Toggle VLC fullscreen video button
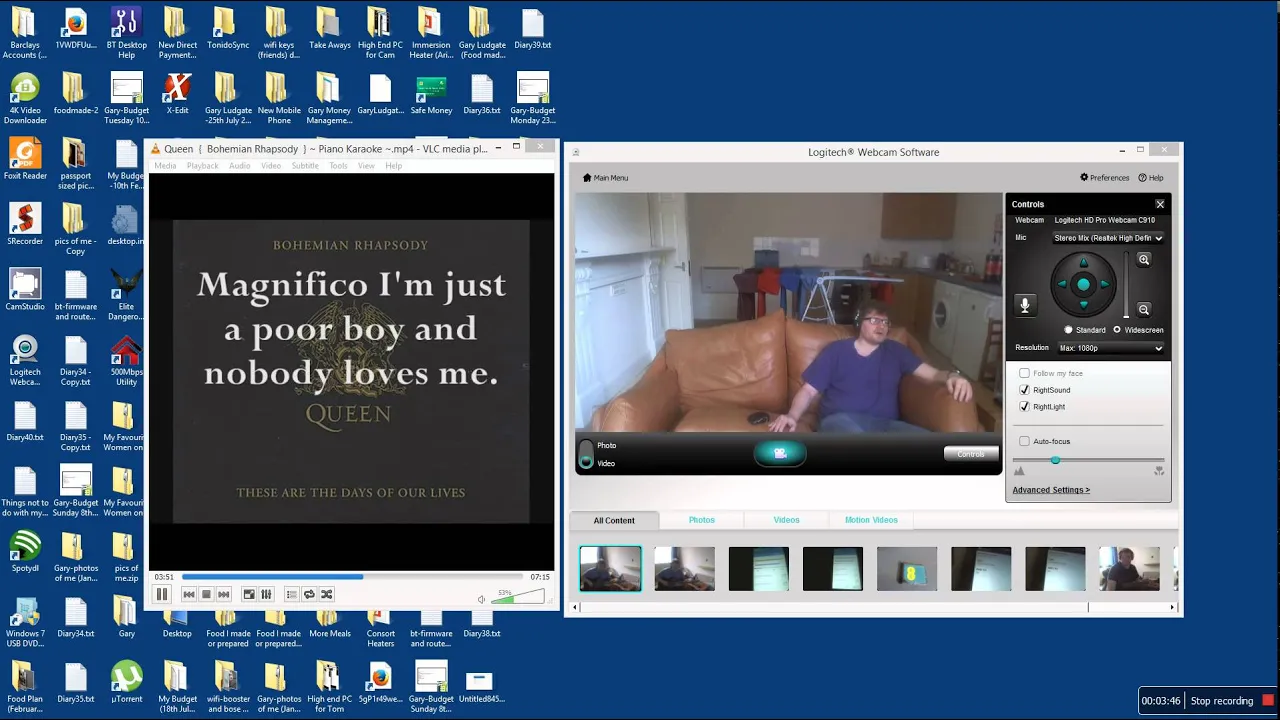1280x720 pixels. [x=249, y=594]
